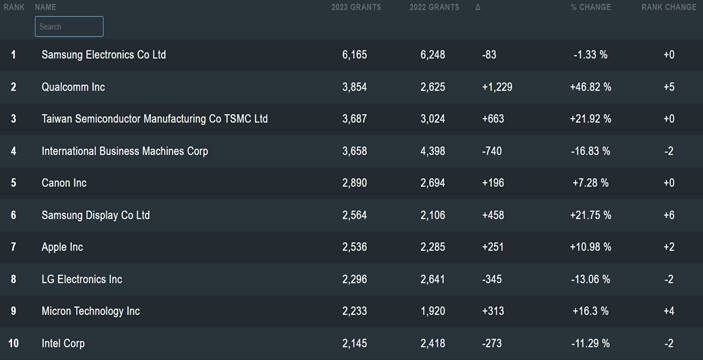
Task: Click Samsung Electronics 2023 grants value 6,165
Action: 354,55
